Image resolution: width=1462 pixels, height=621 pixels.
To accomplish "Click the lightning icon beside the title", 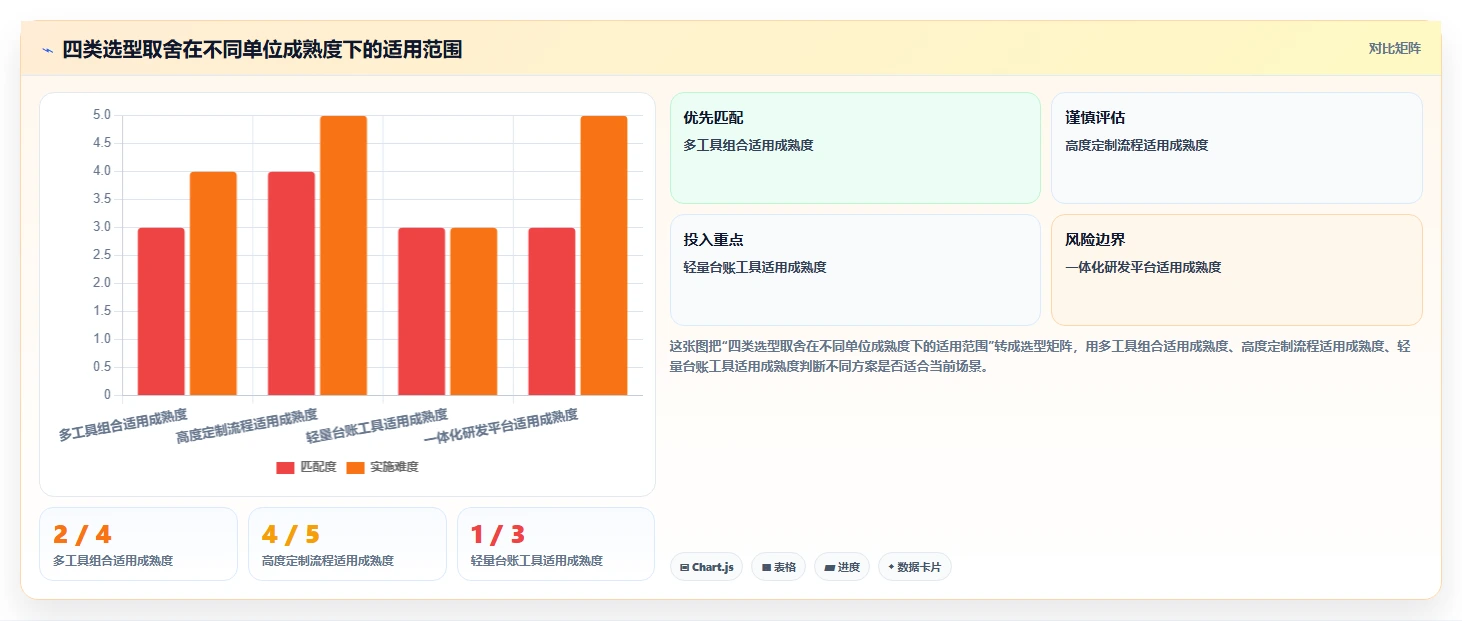I will click(47, 50).
